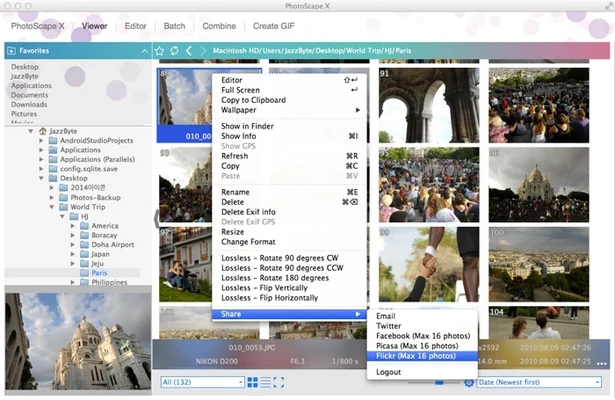Screen dimensions: 615x400
Task: Expand the America folder
Action: point(73,226)
